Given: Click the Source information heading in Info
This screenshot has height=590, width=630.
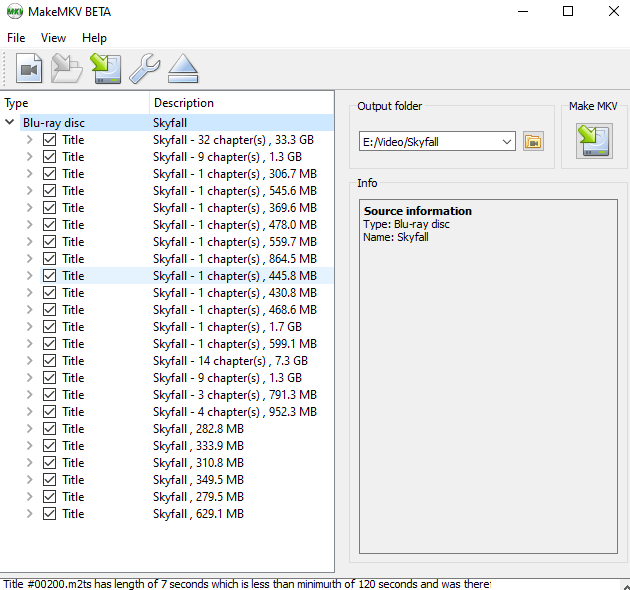Looking at the screenshot, I should click(x=417, y=211).
